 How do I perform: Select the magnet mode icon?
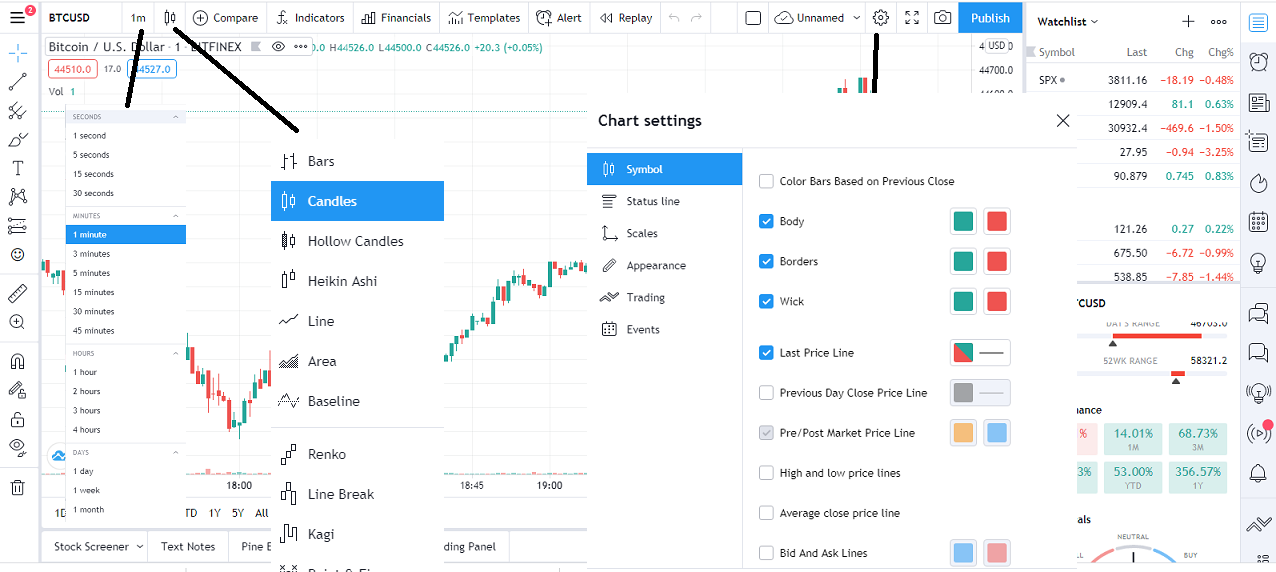tap(17, 362)
